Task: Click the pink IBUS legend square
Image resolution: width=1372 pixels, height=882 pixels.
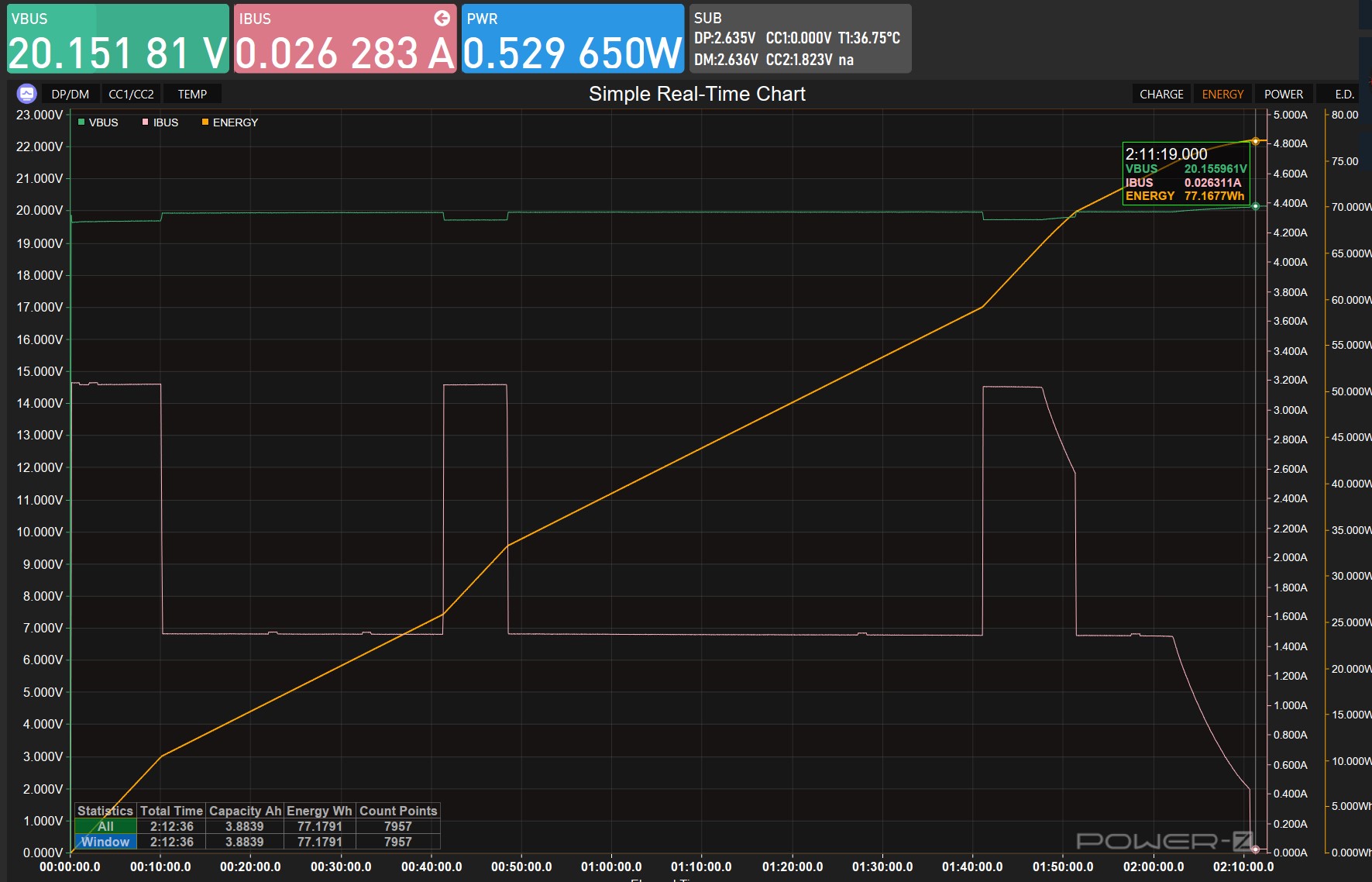Action: [145, 122]
